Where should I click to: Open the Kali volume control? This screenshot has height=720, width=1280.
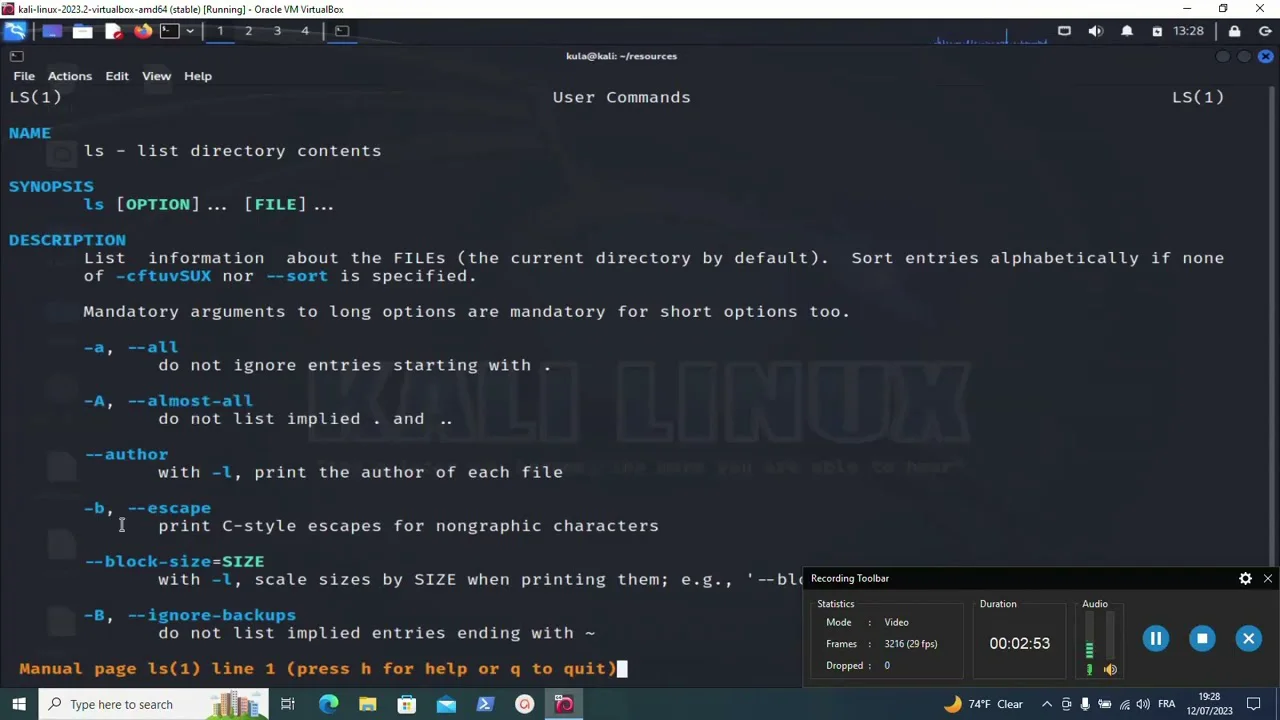click(x=1096, y=31)
